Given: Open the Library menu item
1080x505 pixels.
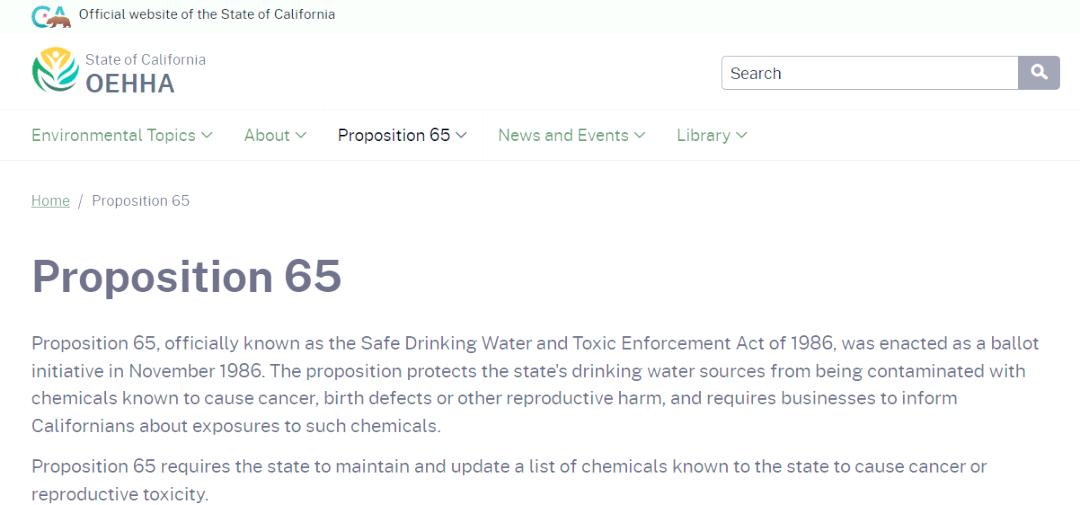Looking at the screenshot, I should pyautogui.click(x=703, y=135).
